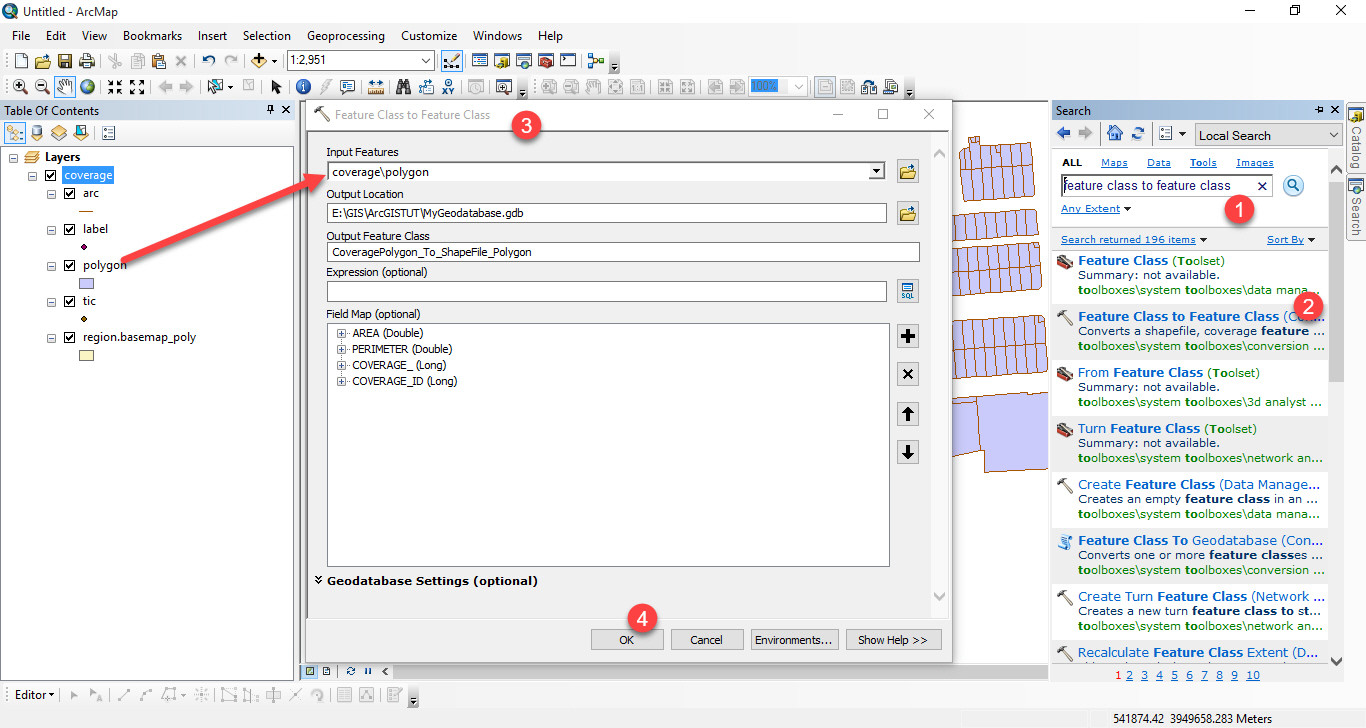The image size is (1366, 728).
Task: Click the Full Extent globe icon
Action: pos(87,87)
